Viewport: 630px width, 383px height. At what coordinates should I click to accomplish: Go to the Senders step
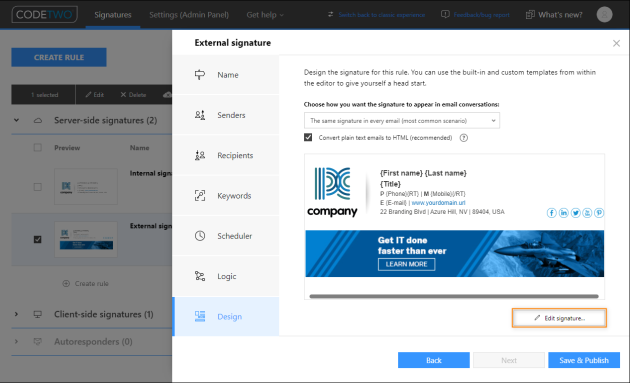tap(225, 115)
